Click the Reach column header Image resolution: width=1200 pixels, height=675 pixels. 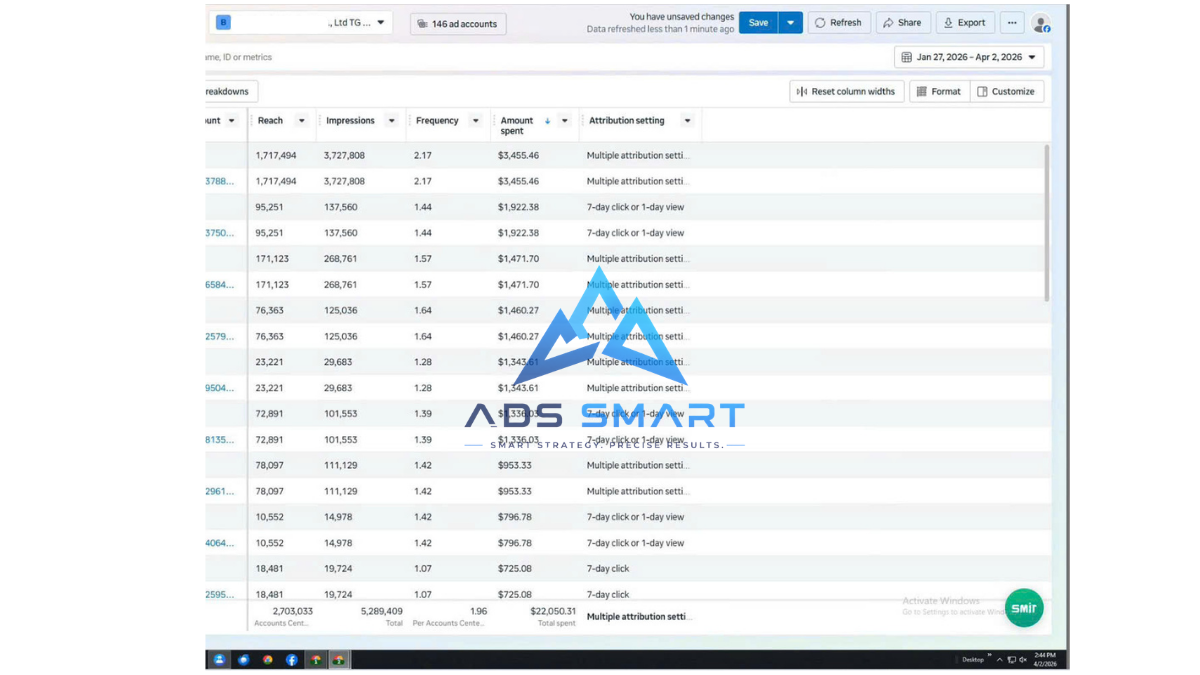pos(270,121)
